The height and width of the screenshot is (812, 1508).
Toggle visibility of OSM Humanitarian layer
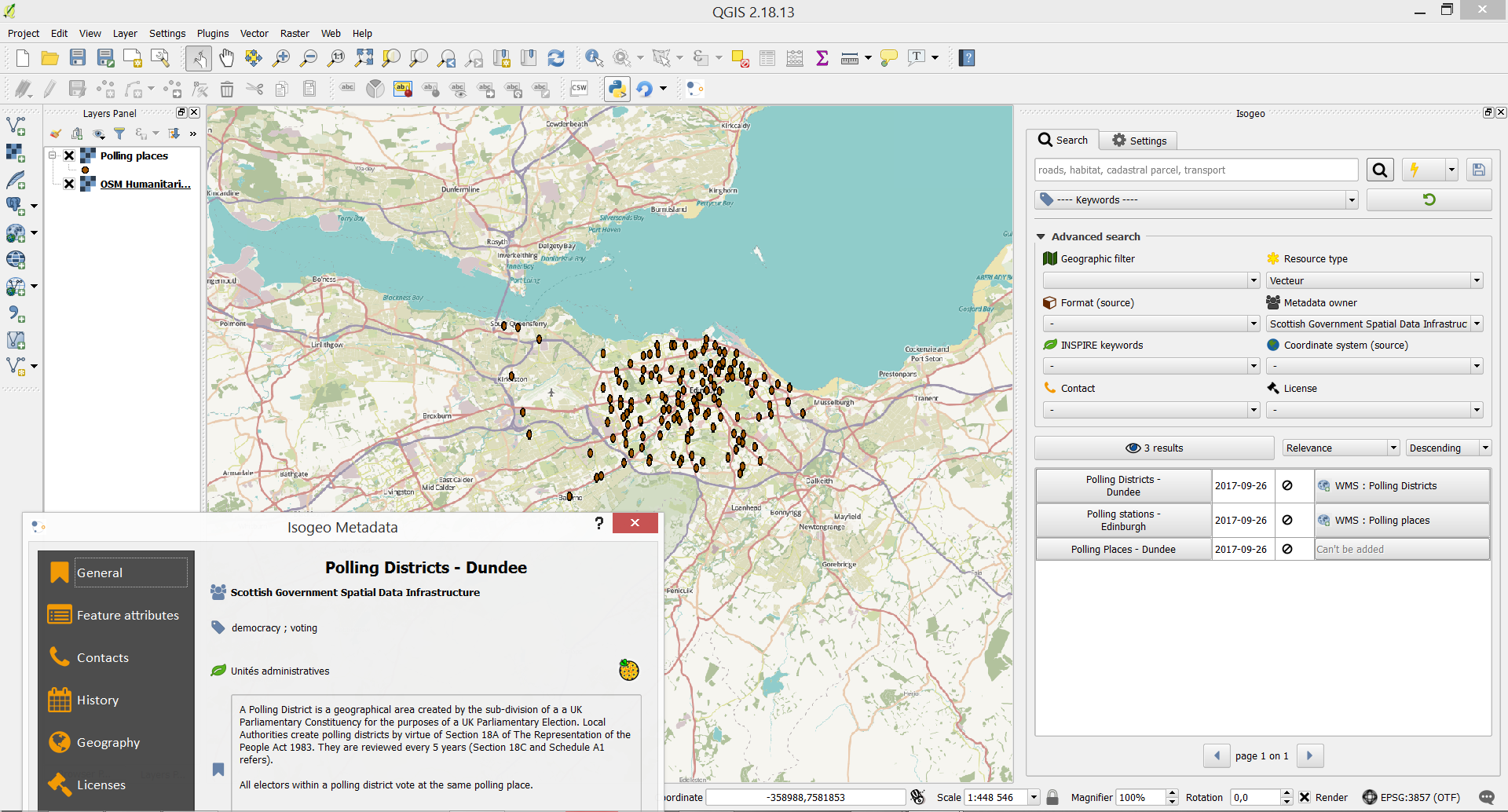pos(69,184)
